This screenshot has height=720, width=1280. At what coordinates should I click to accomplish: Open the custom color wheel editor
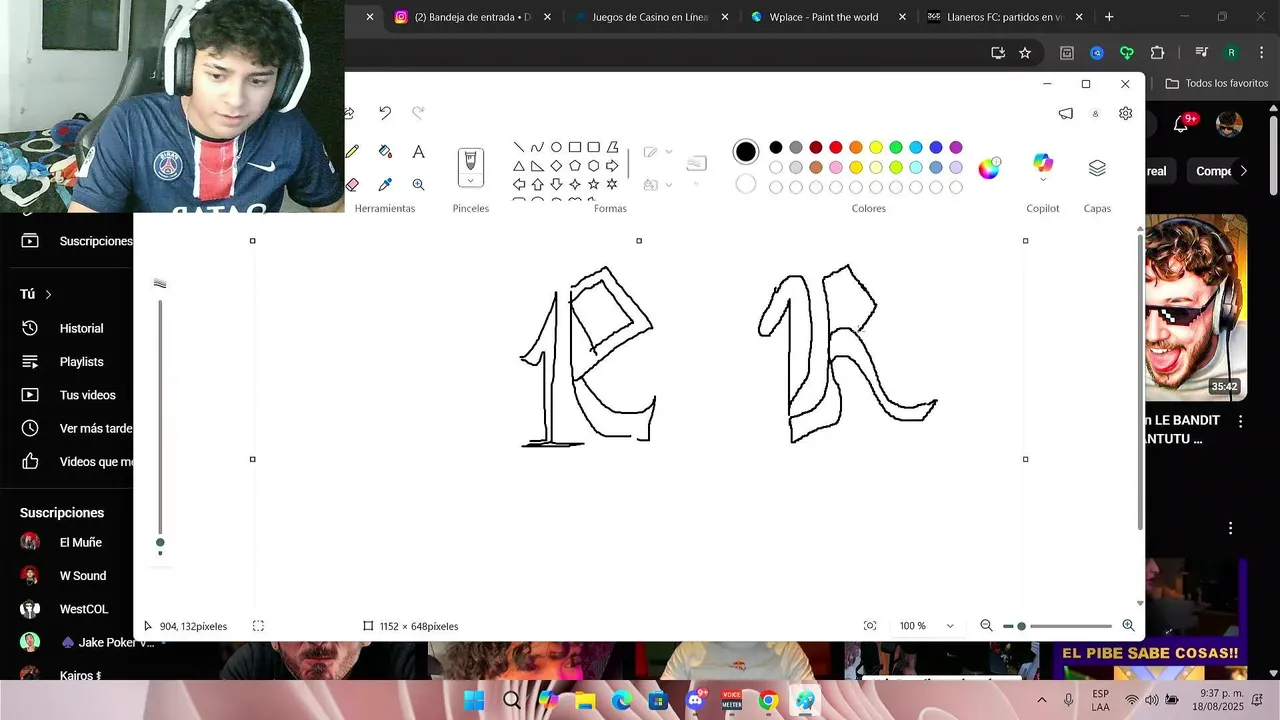(989, 168)
